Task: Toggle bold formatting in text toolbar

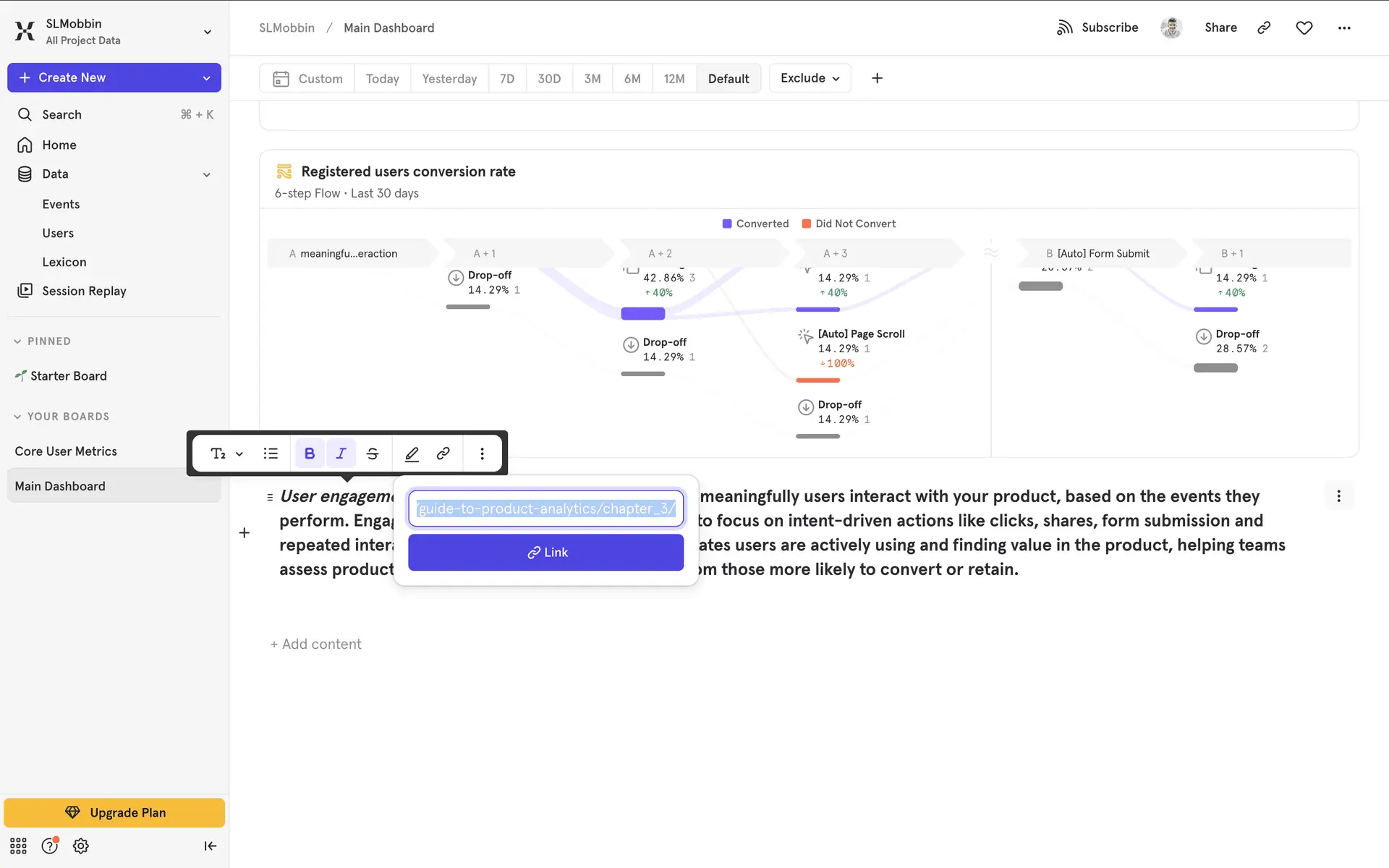Action: (310, 454)
